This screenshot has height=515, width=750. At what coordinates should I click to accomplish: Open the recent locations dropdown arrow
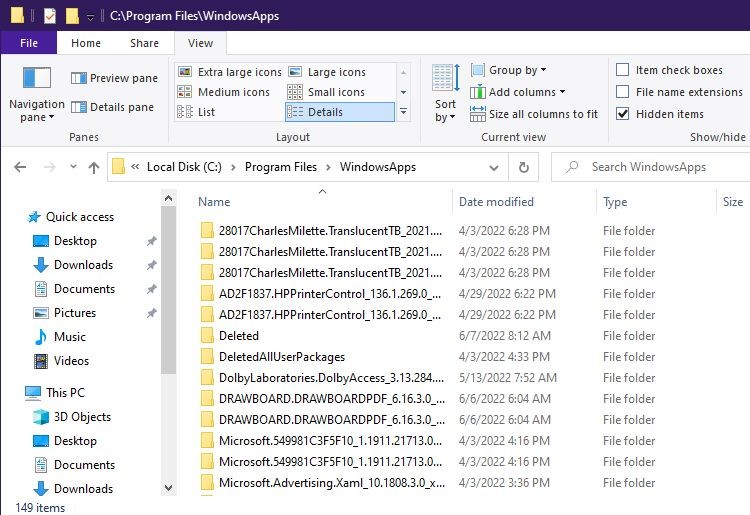pyautogui.click(x=73, y=167)
